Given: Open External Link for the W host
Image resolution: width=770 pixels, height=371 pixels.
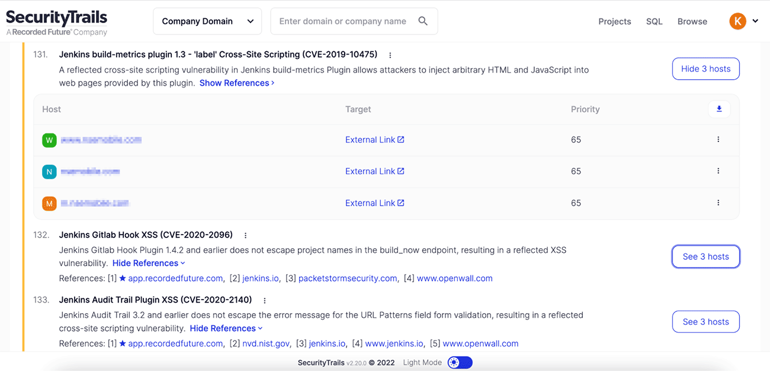Looking at the screenshot, I should [x=375, y=140].
